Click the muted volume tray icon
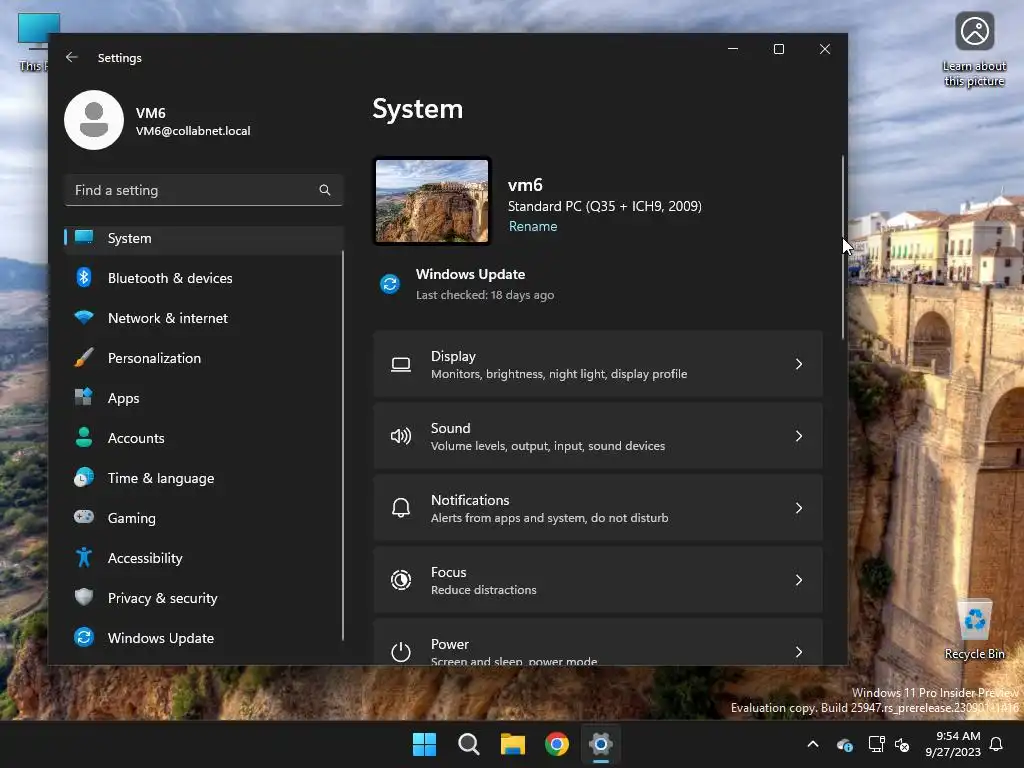The height and width of the screenshot is (768, 1024). point(903,744)
